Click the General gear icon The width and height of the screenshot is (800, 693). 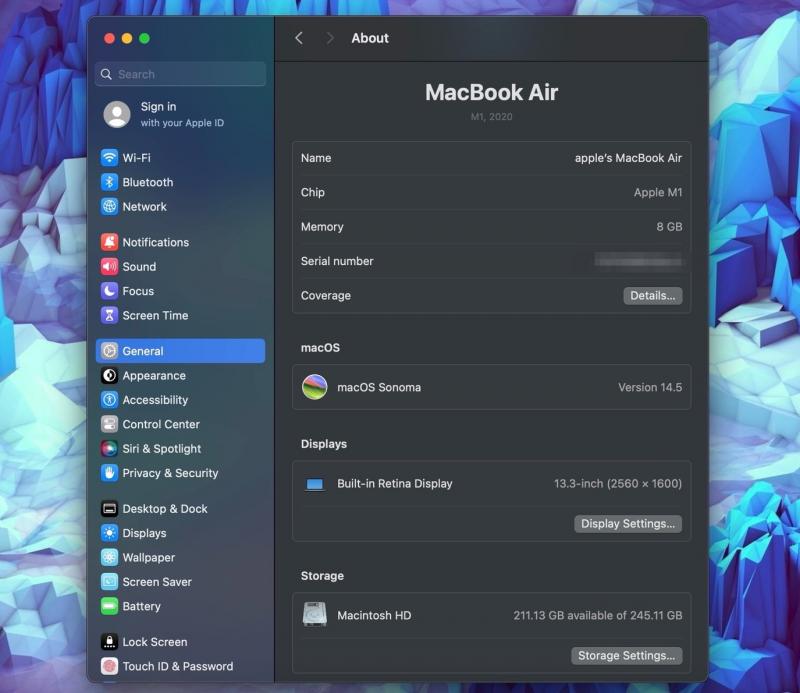click(109, 351)
